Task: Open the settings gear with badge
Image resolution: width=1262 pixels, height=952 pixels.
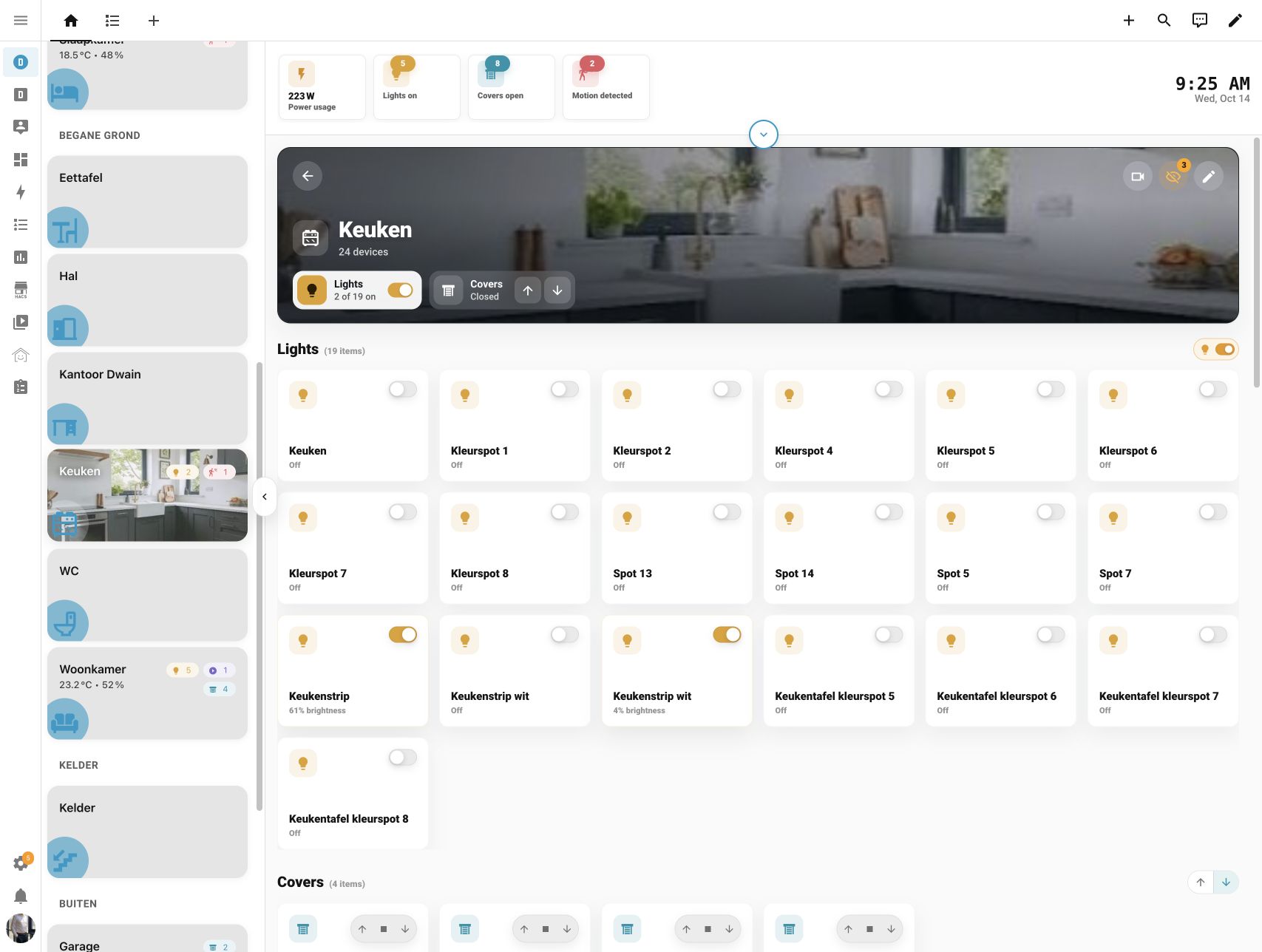Action: [x=21, y=863]
